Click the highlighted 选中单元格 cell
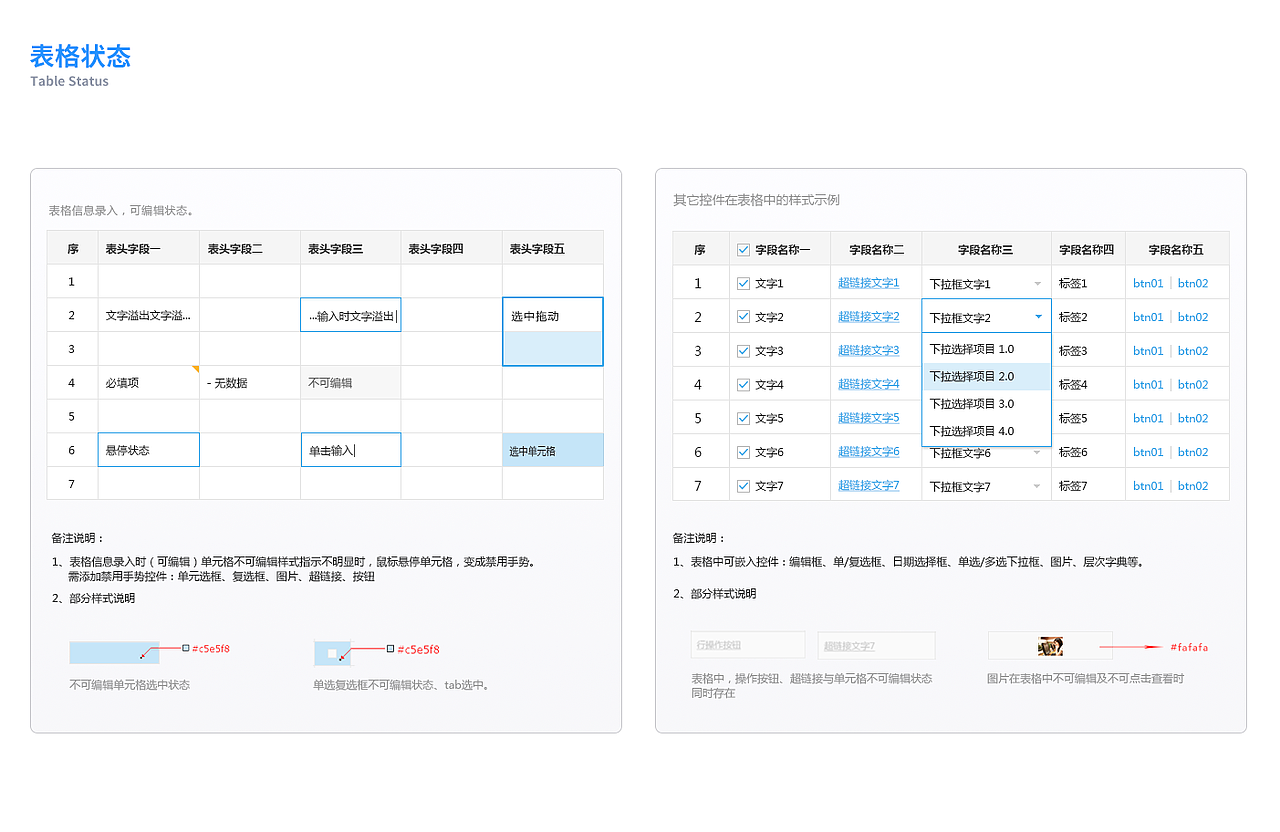The image size is (1280, 832). [x=553, y=450]
